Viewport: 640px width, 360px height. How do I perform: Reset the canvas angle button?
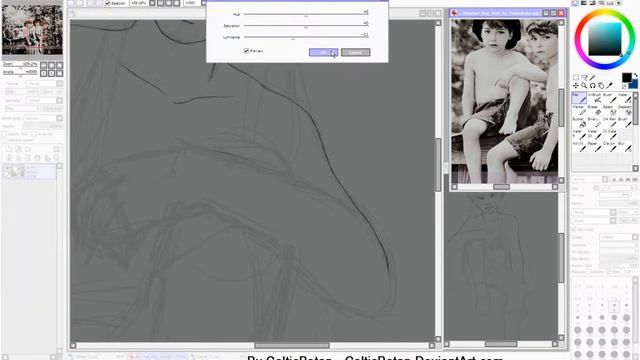[60, 73]
